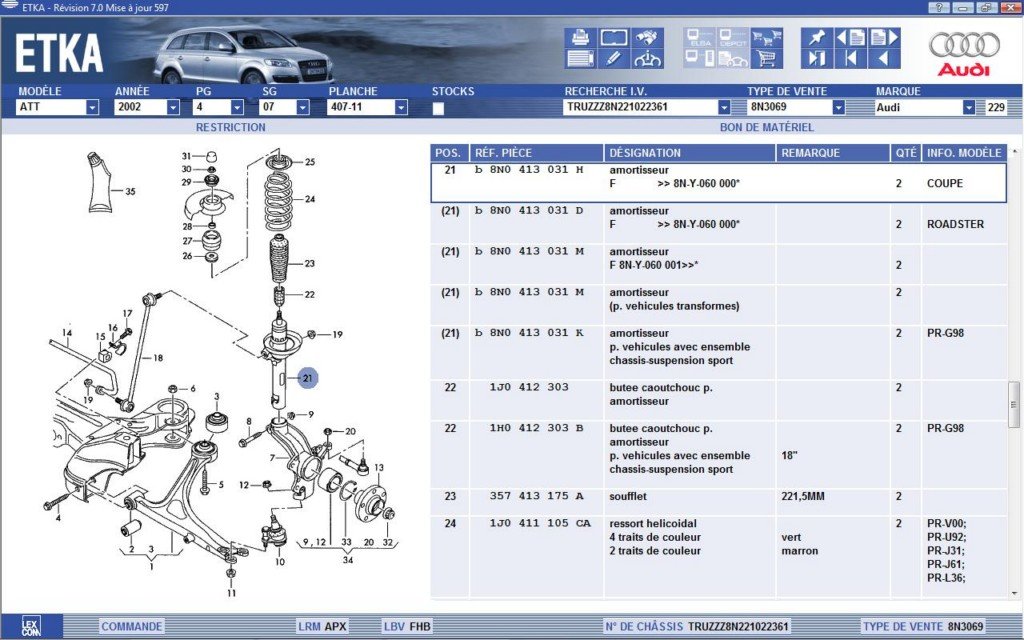Expand the MARQUE dropdown showing Audi
This screenshot has height=640, width=1024.
[968, 108]
